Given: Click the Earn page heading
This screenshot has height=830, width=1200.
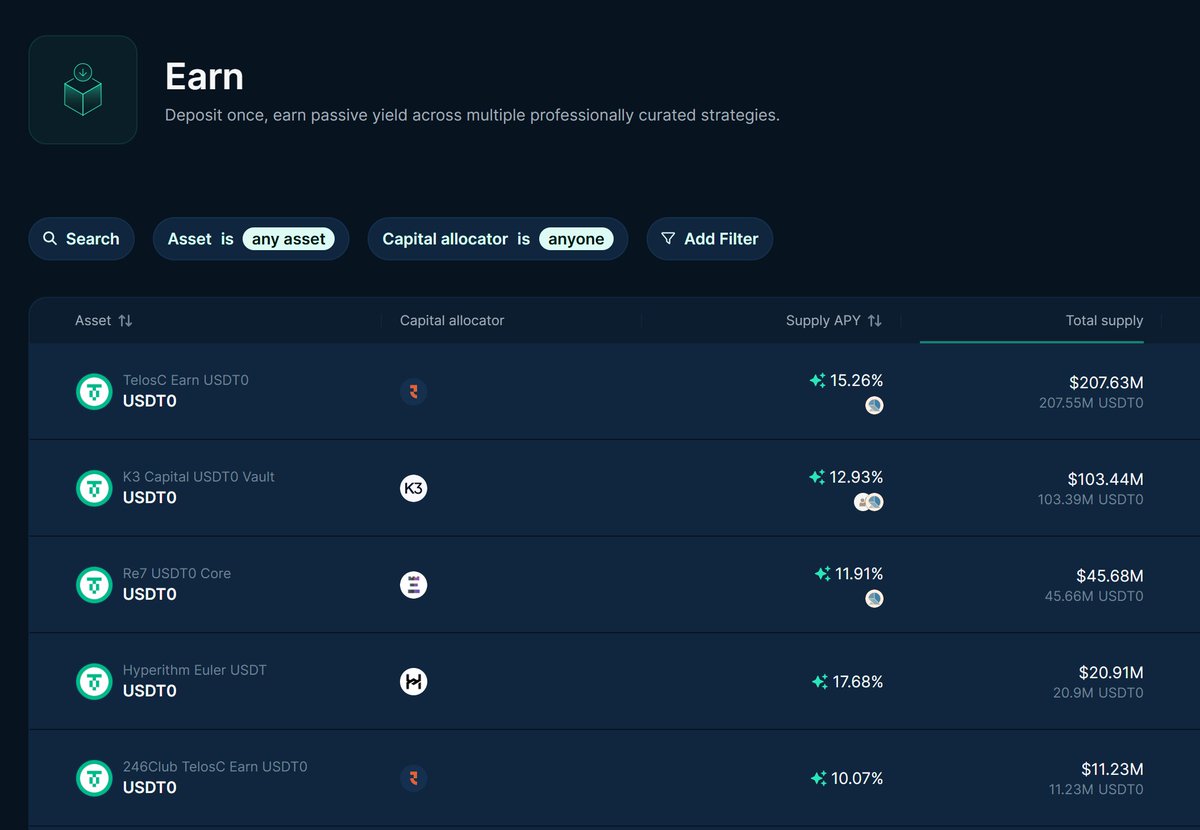Looking at the screenshot, I should coord(204,77).
